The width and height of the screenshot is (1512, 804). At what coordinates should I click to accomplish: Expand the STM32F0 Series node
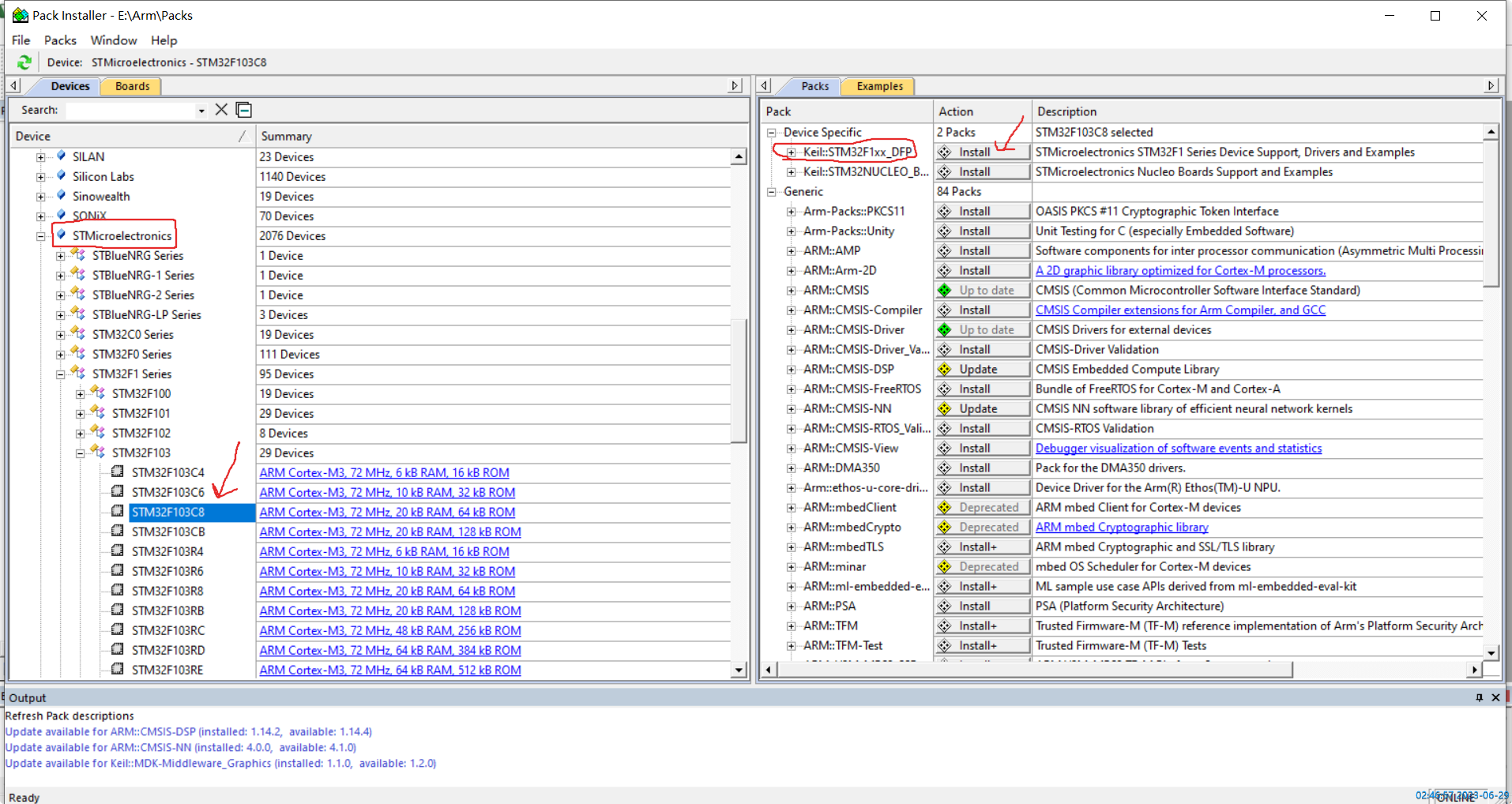tap(61, 355)
